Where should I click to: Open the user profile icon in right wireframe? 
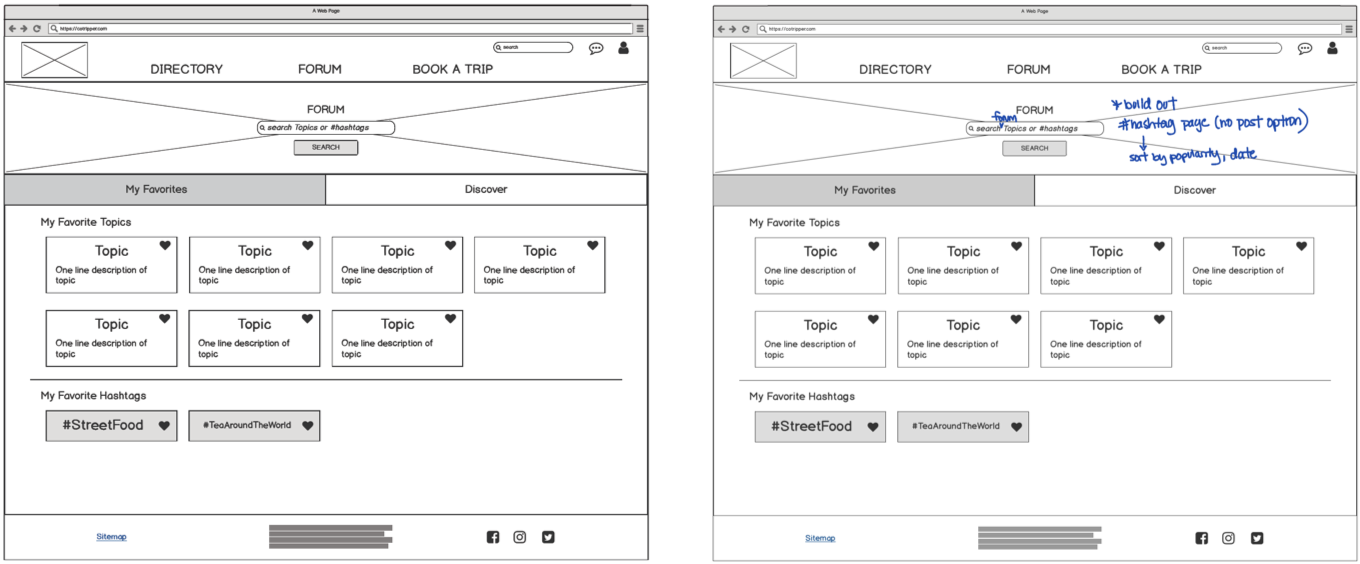point(1332,47)
